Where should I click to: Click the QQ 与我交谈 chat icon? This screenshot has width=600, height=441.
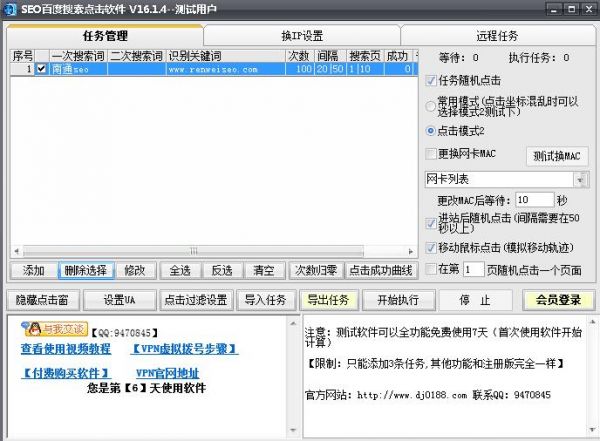click(55, 328)
